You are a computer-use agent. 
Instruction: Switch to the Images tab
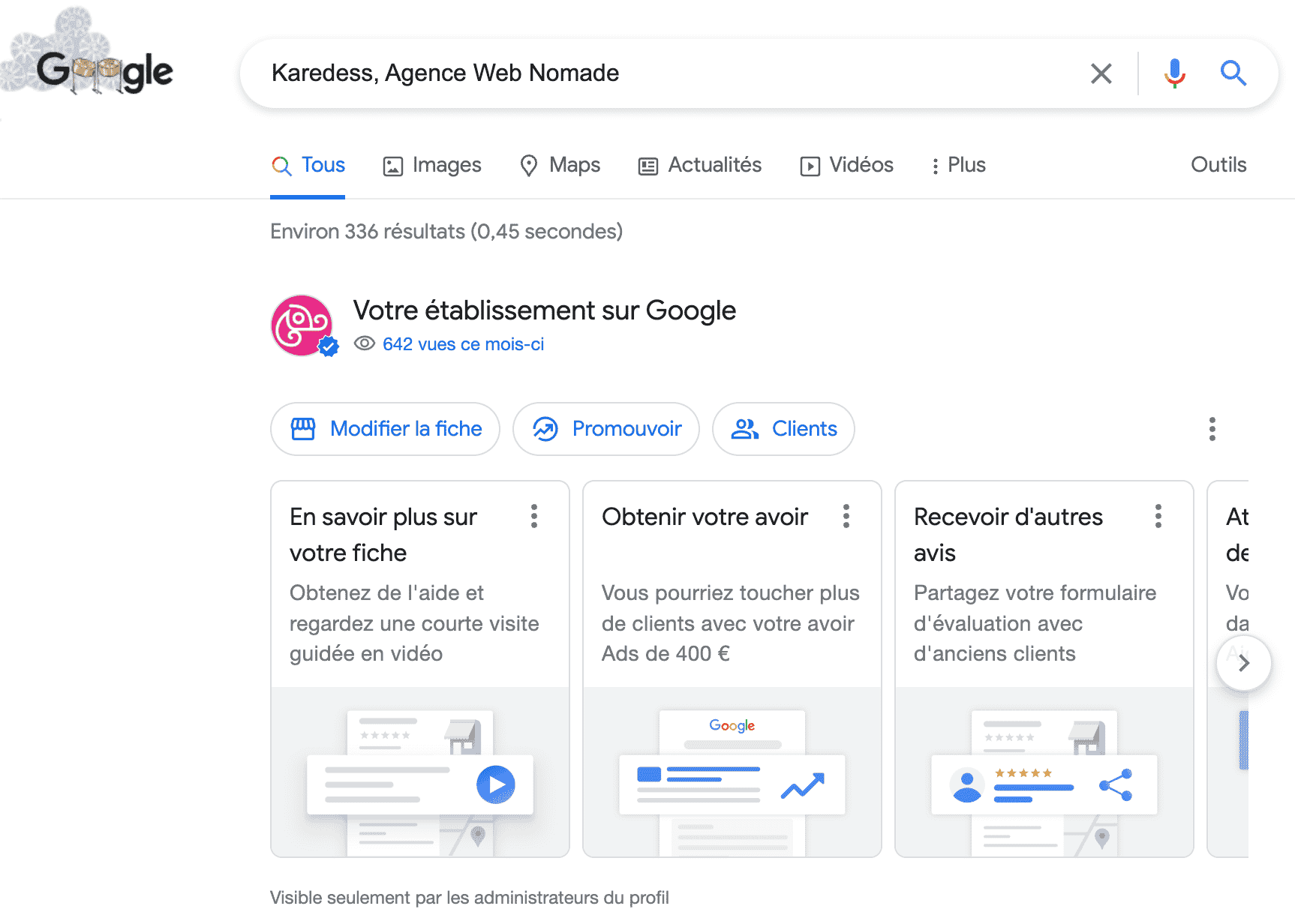(432, 165)
